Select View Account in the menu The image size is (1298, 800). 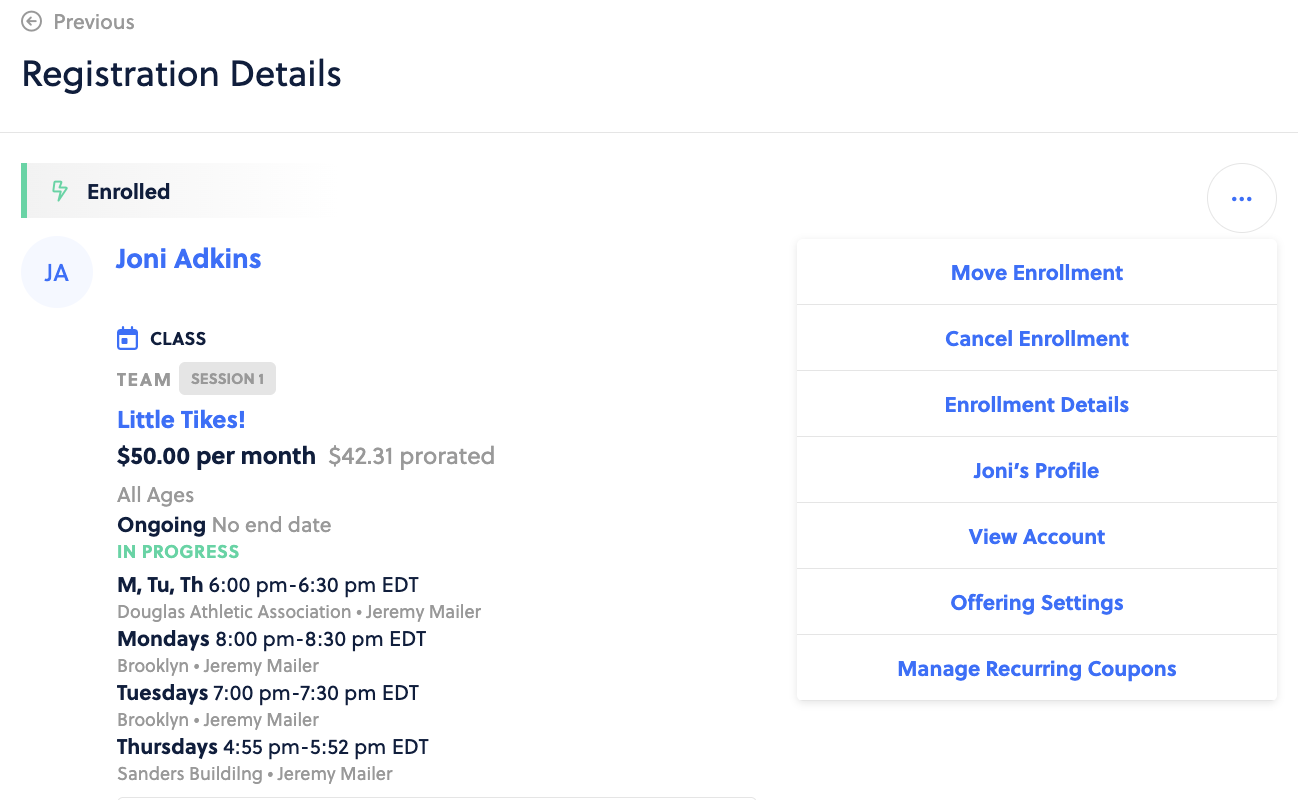click(x=1037, y=536)
